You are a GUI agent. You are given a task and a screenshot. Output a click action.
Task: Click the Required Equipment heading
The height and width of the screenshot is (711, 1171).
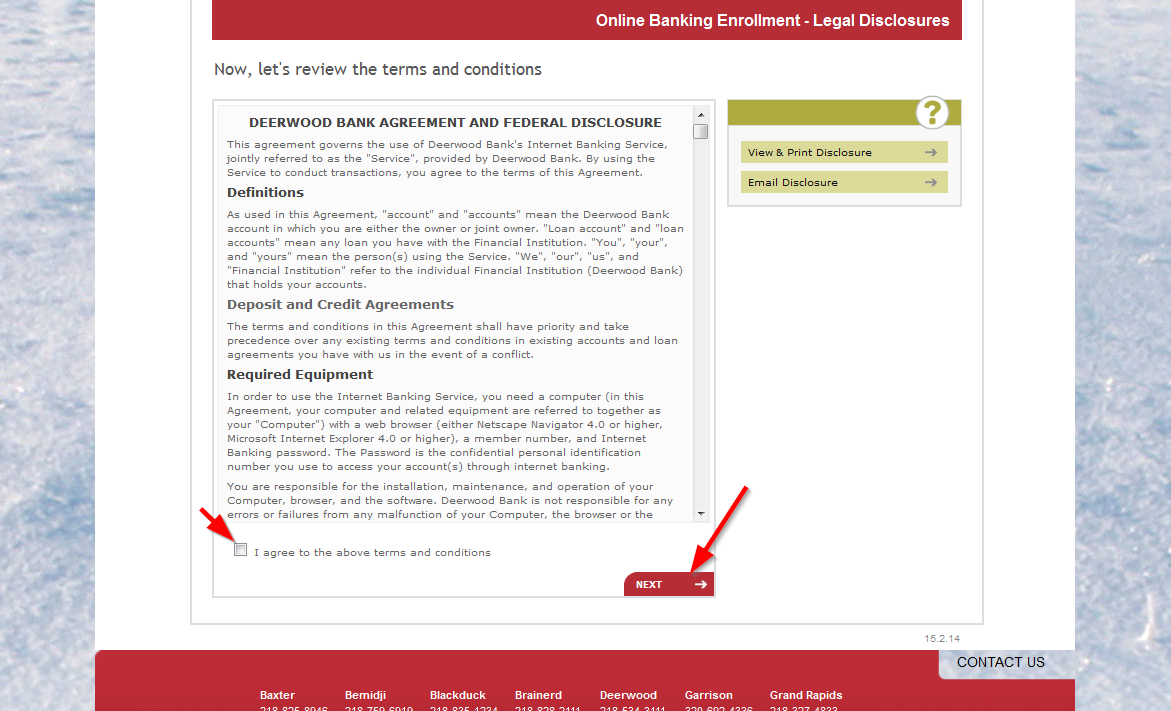point(300,375)
